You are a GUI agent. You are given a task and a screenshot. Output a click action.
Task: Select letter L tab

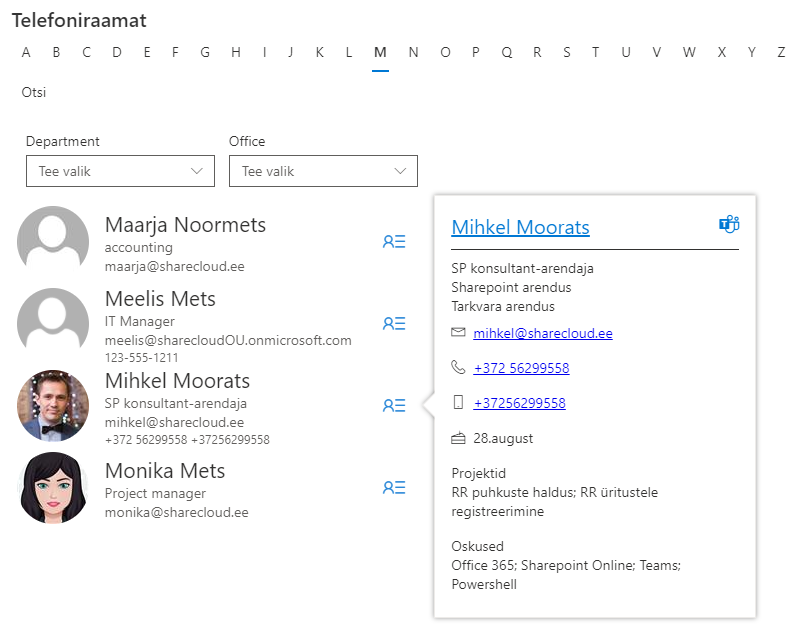click(x=349, y=52)
